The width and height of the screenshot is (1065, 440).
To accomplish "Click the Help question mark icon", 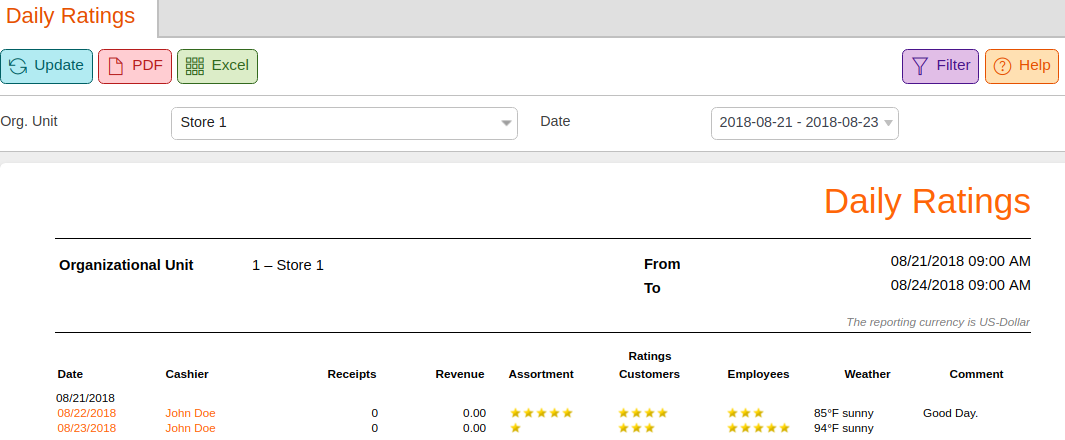I will tap(1003, 66).
